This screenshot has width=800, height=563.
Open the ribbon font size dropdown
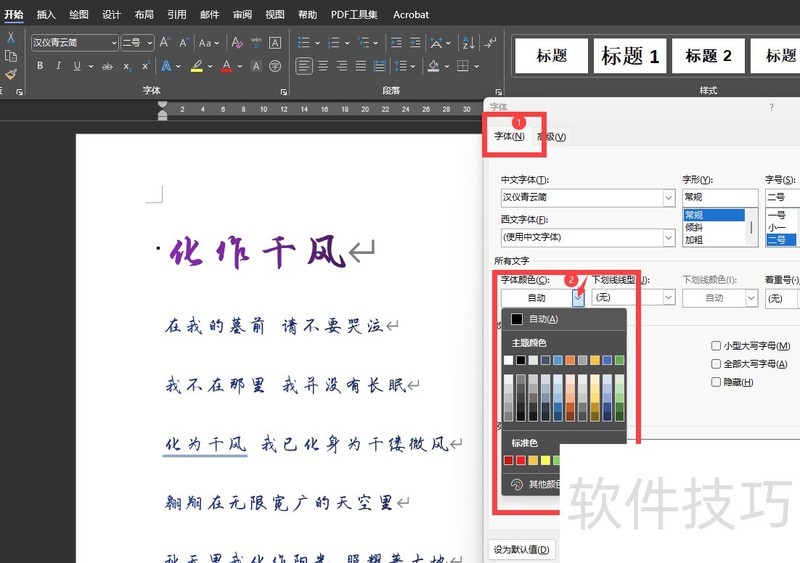149,43
